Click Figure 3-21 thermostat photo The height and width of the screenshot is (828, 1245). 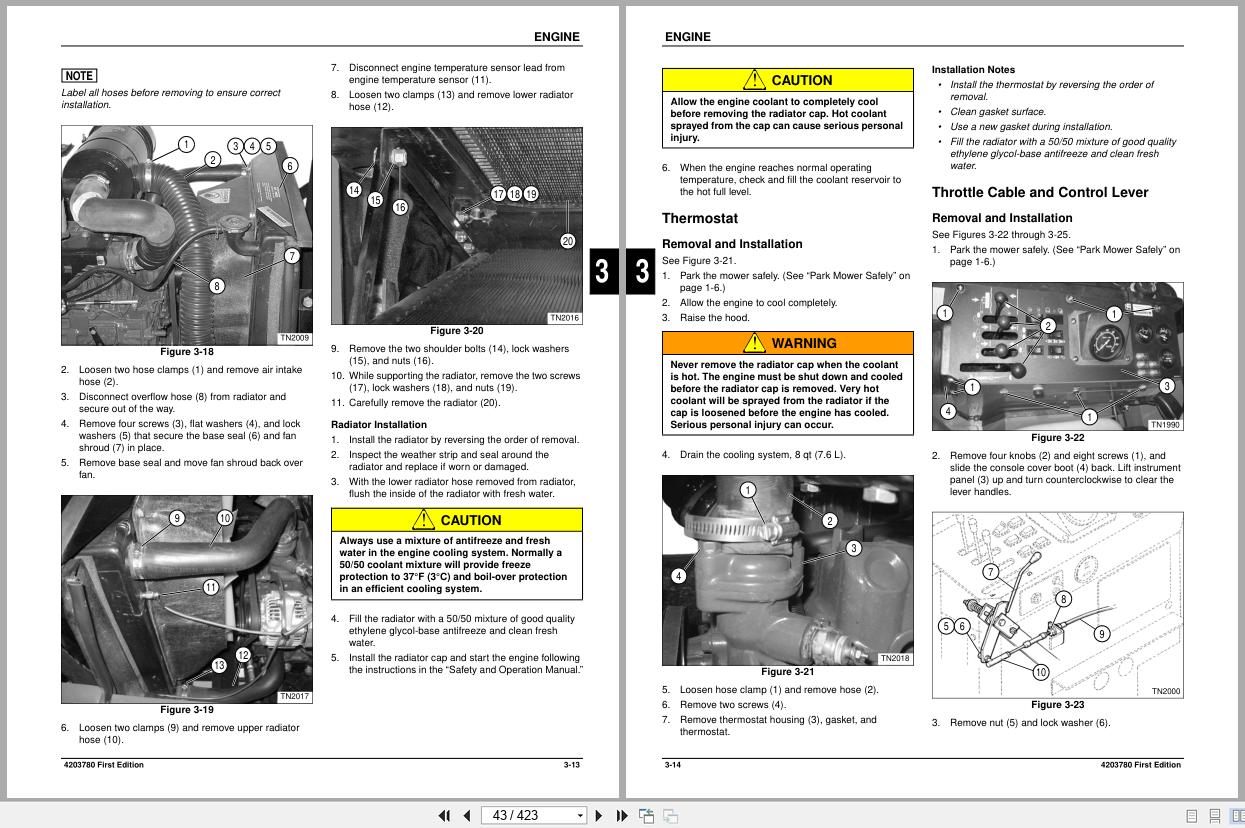(x=788, y=570)
